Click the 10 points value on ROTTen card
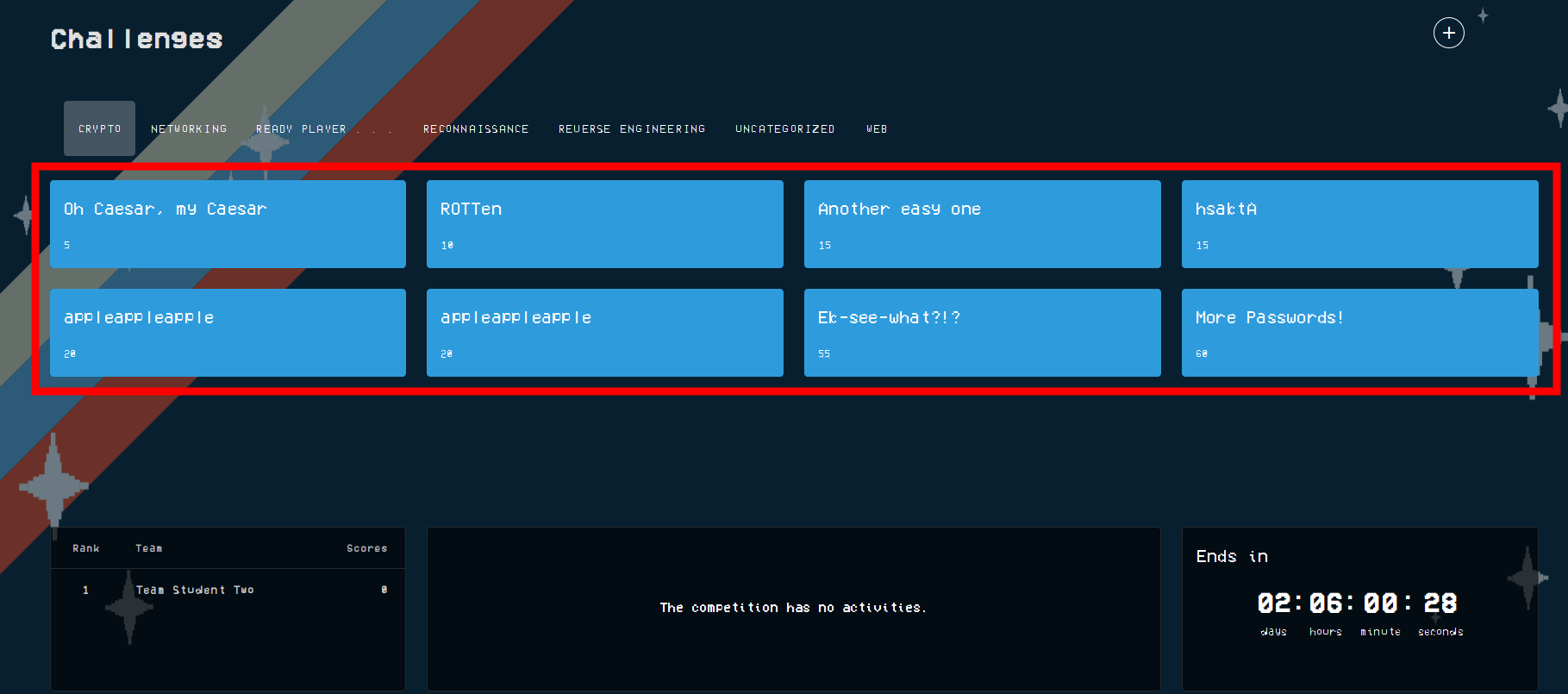 (x=447, y=245)
